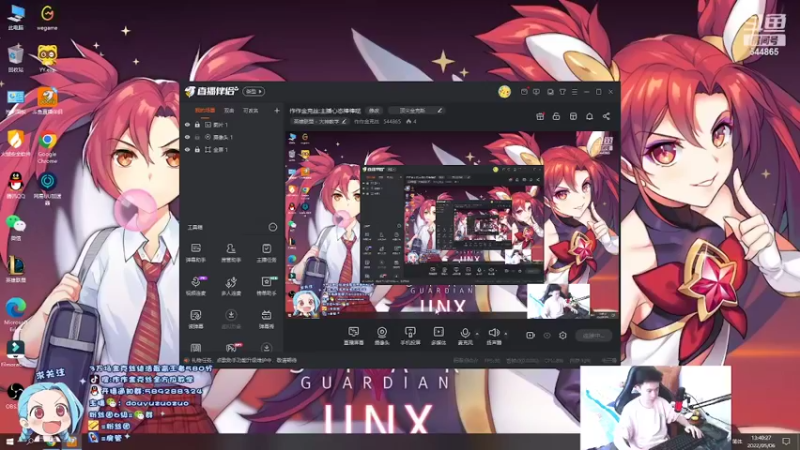Open the read-danmaku tool icon
Image resolution: width=800 pixels, height=450 pixels.
point(195,319)
